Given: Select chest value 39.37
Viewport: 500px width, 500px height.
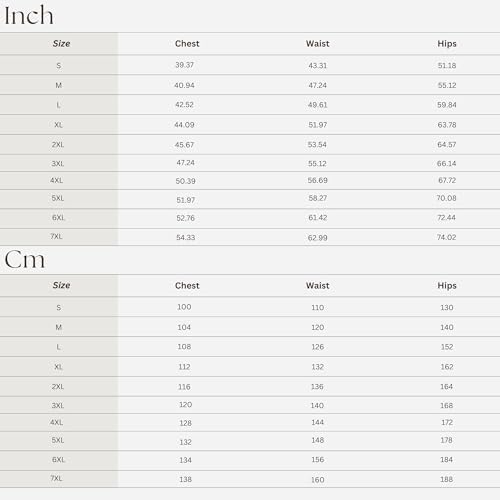Looking at the screenshot, I should point(184,65).
